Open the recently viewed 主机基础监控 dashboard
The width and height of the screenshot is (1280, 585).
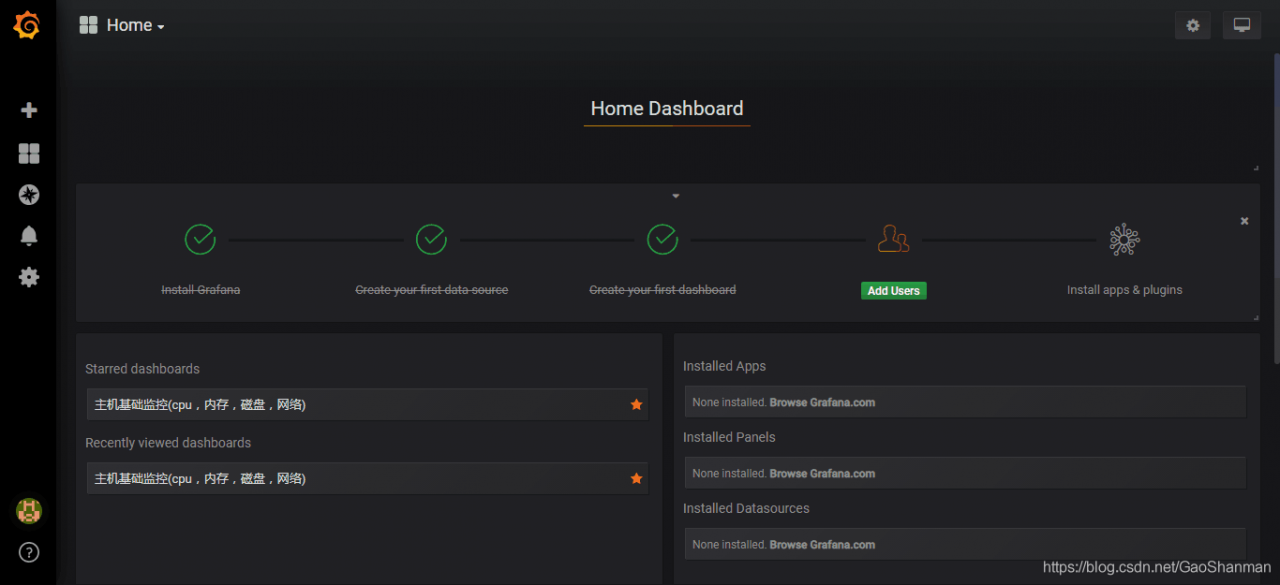(367, 478)
